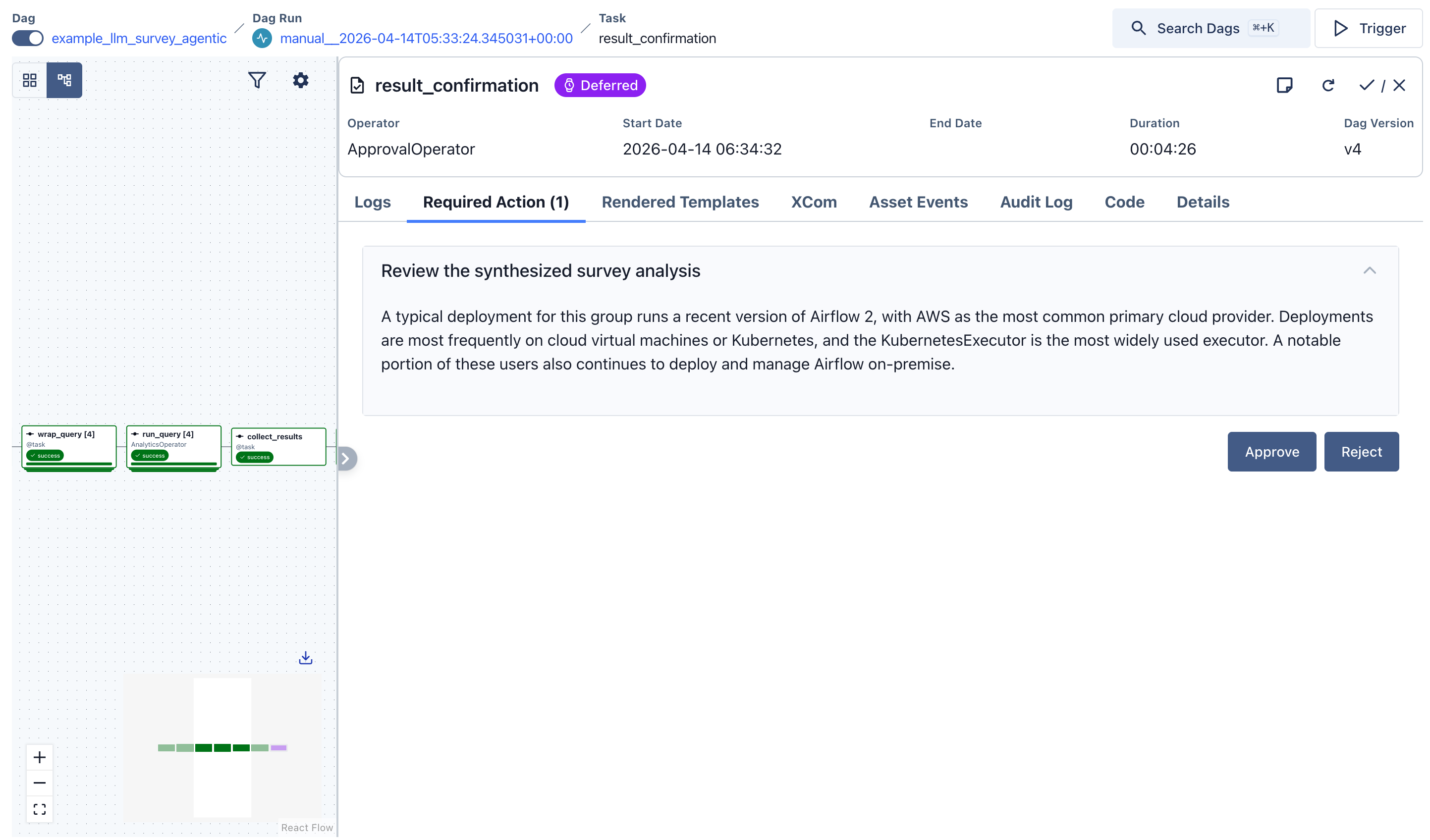Zoom in on the DAG graph
The height and width of the screenshot is (840, 1430).
(39, 757)
